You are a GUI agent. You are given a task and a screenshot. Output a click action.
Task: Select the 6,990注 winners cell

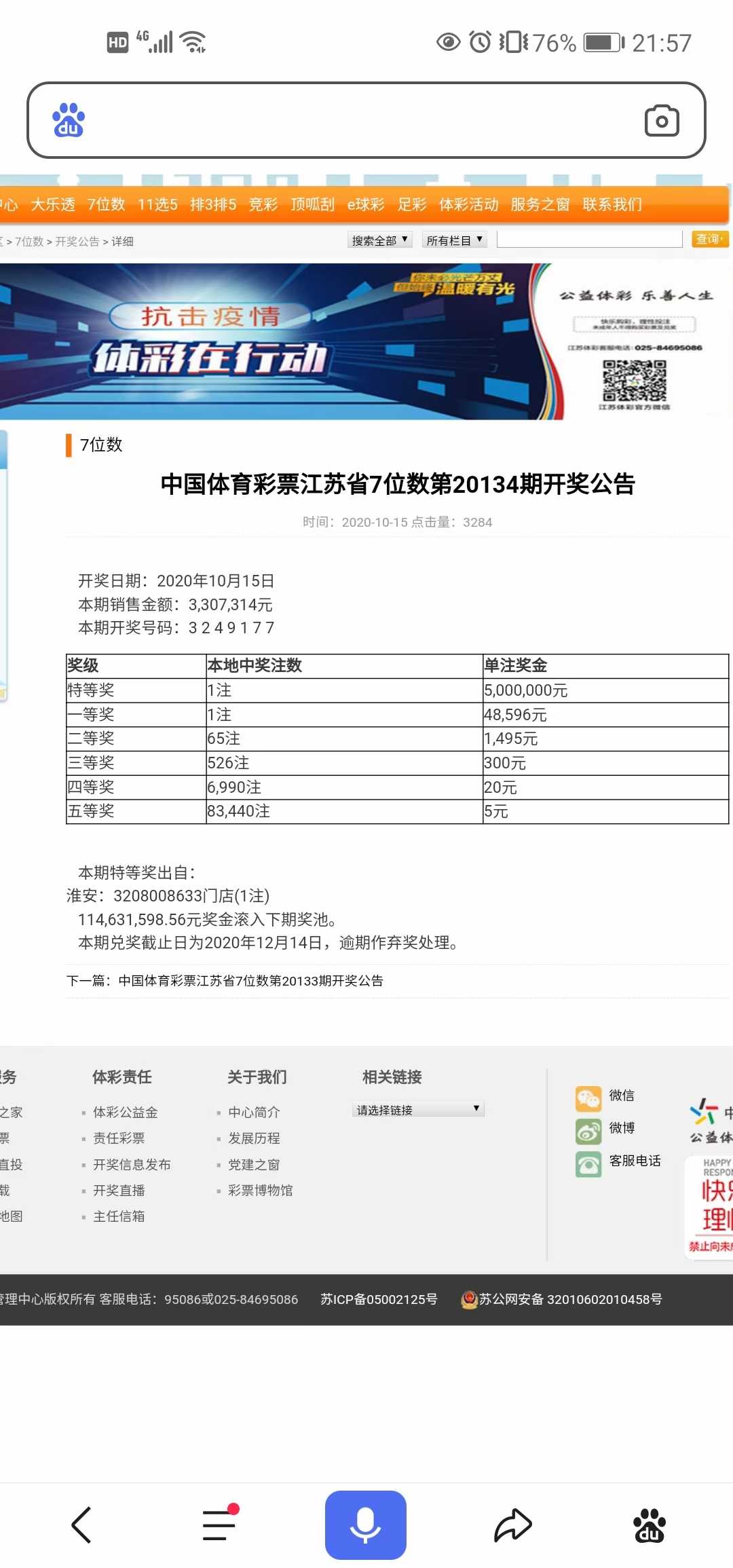[x=344, y=787]
